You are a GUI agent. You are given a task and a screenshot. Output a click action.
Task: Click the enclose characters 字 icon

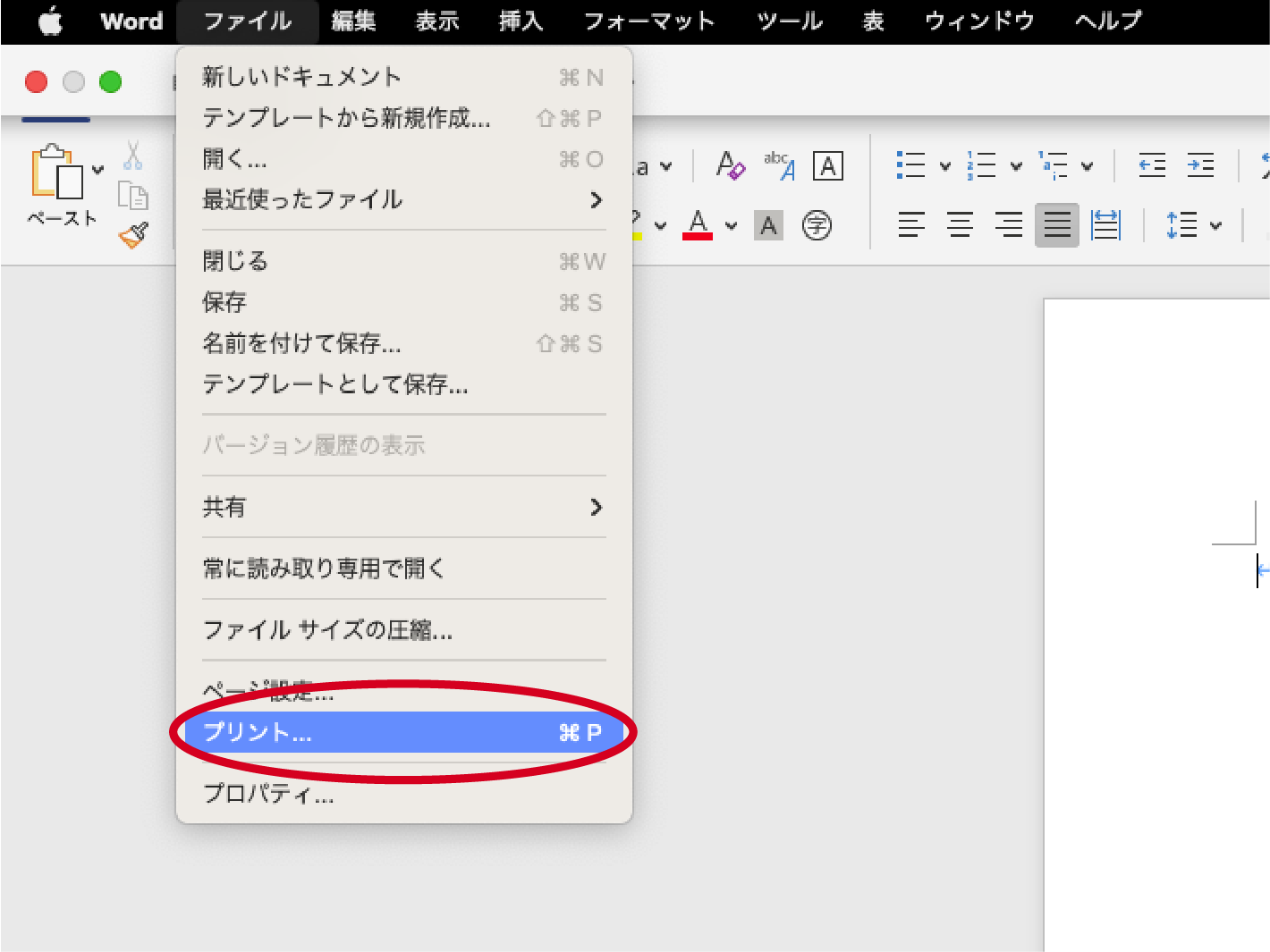[x=817, y=225]
